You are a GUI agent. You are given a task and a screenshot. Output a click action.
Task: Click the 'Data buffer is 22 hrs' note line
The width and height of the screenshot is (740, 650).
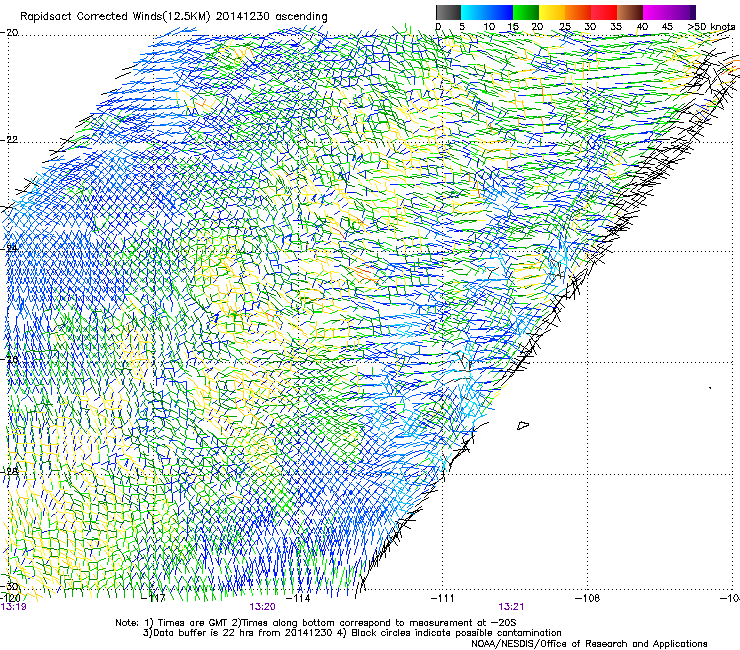click(x=238, y=633)
